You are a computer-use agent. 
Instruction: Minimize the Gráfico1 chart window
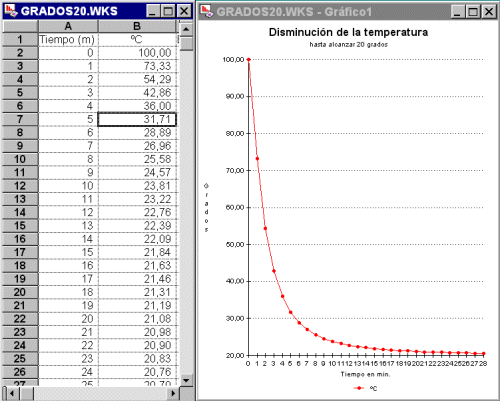pos(457,12)
